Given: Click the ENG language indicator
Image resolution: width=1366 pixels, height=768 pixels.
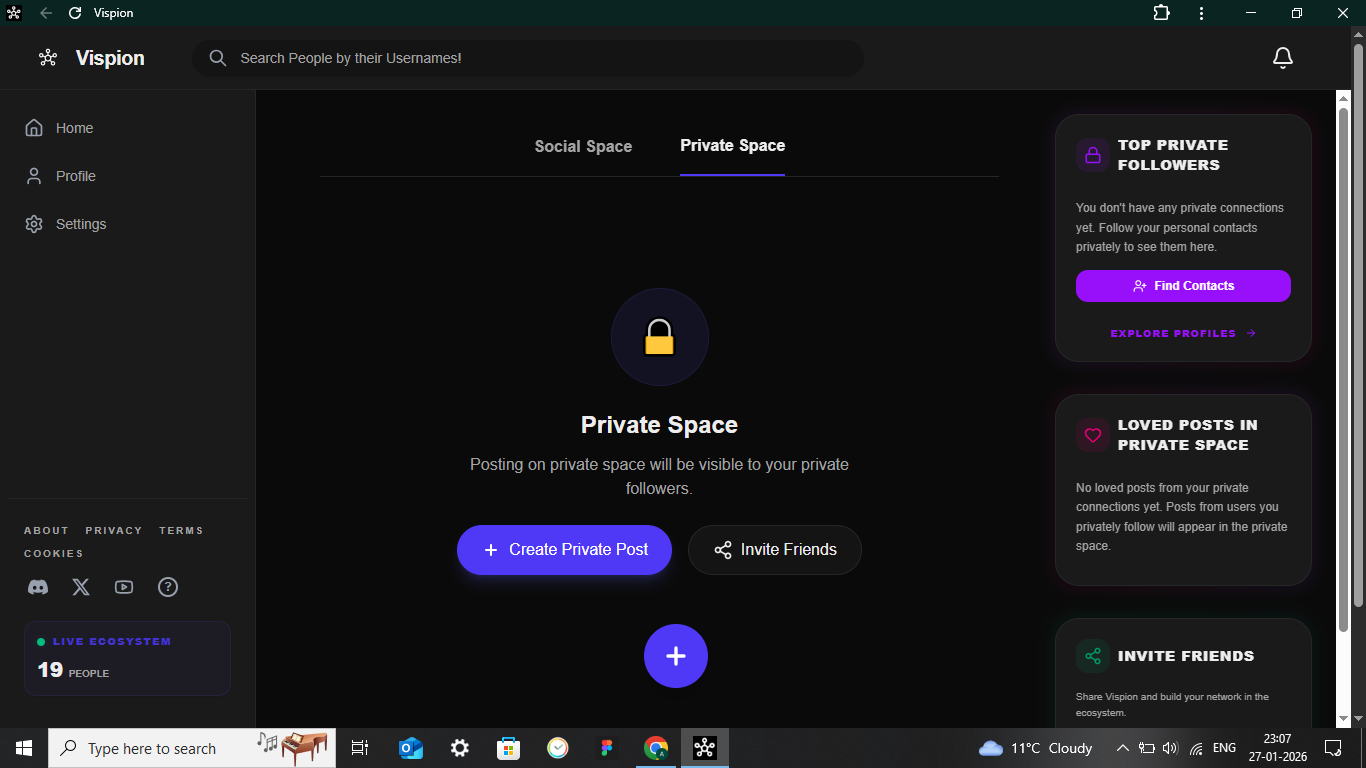Looking at the screenshot, I should [1224, 748].
